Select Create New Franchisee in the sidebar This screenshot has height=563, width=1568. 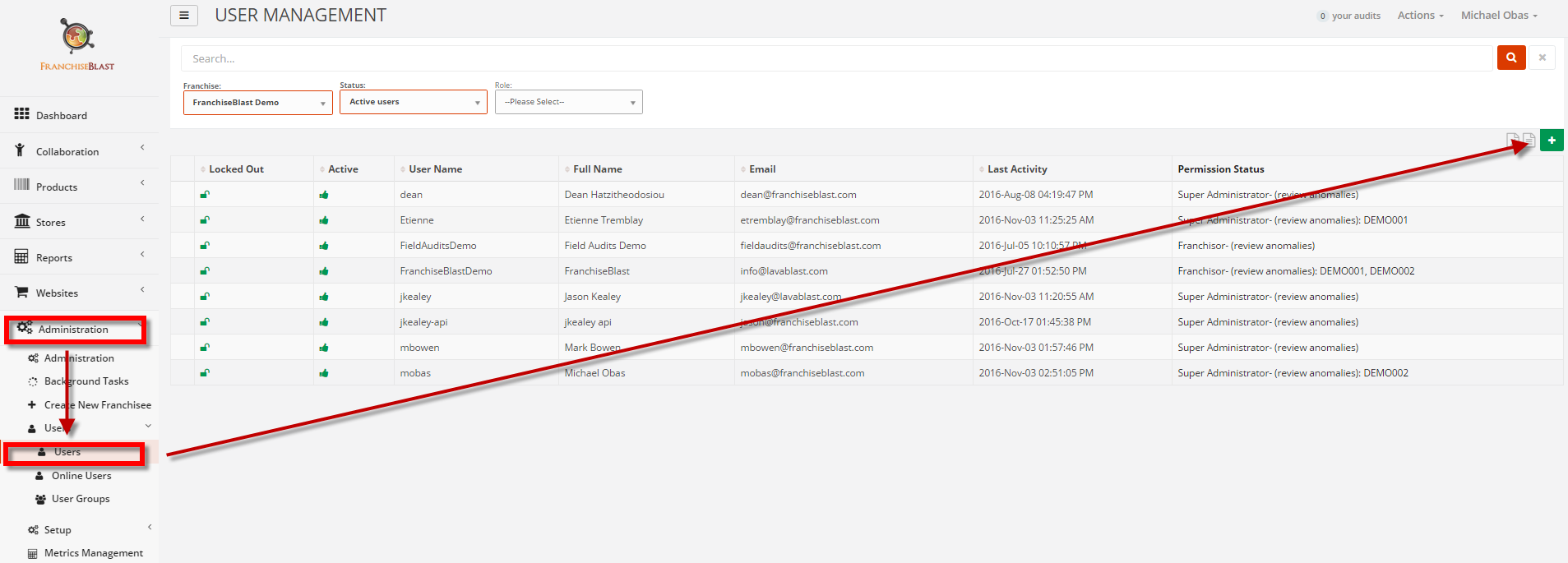(x=98, y=405)
